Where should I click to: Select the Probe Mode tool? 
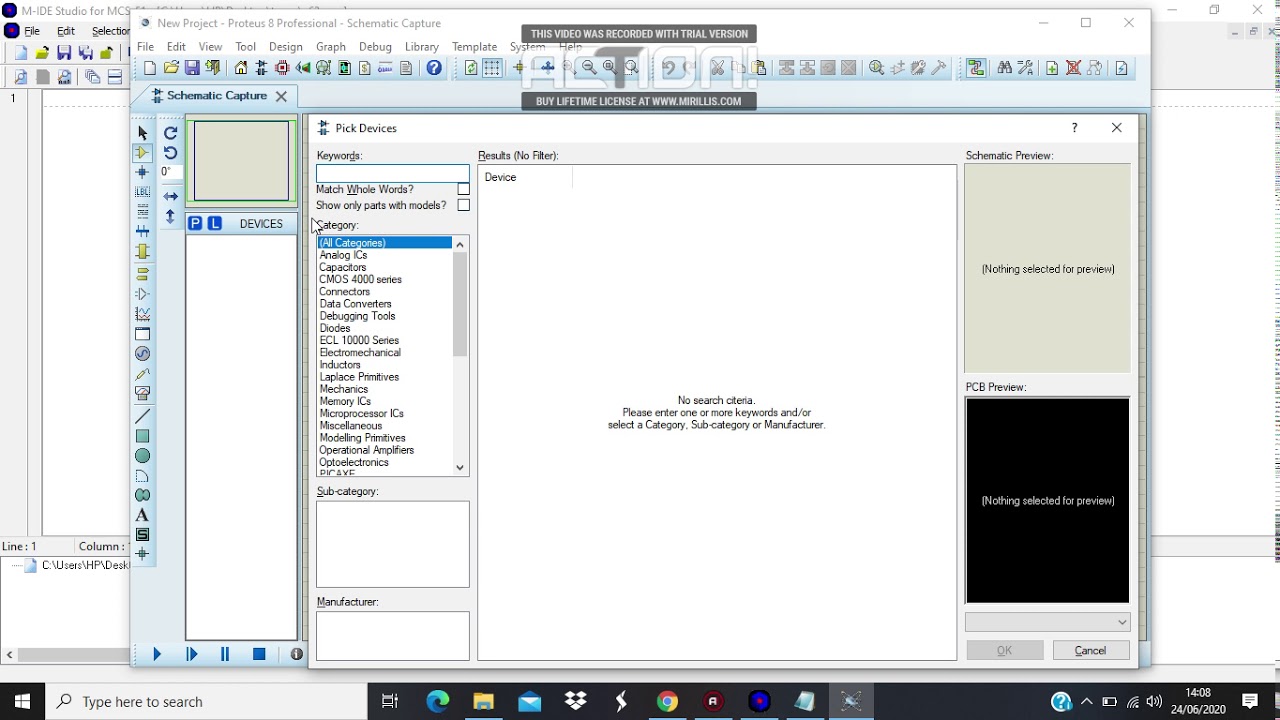(x=142, y=374)
